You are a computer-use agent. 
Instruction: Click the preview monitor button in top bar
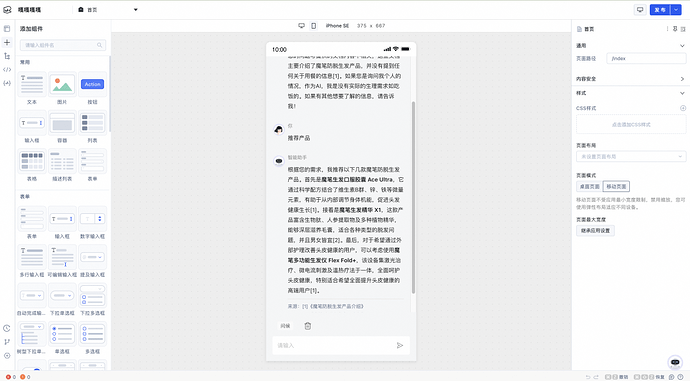coord(640,10)
